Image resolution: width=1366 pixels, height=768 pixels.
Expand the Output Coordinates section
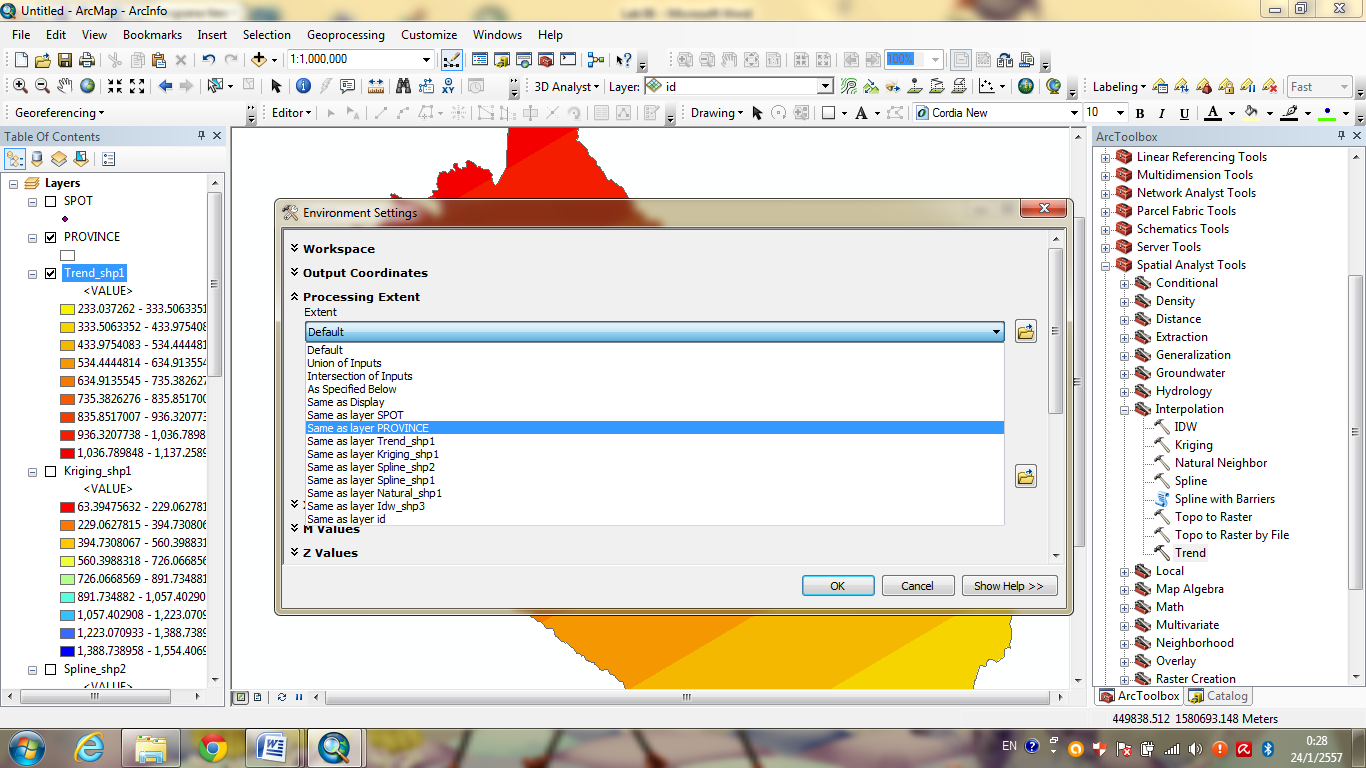[x=295, y=272]
